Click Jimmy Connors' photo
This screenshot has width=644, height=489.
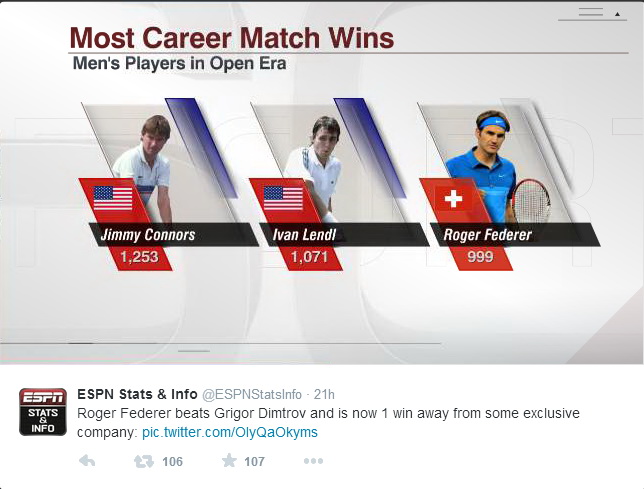145,168
